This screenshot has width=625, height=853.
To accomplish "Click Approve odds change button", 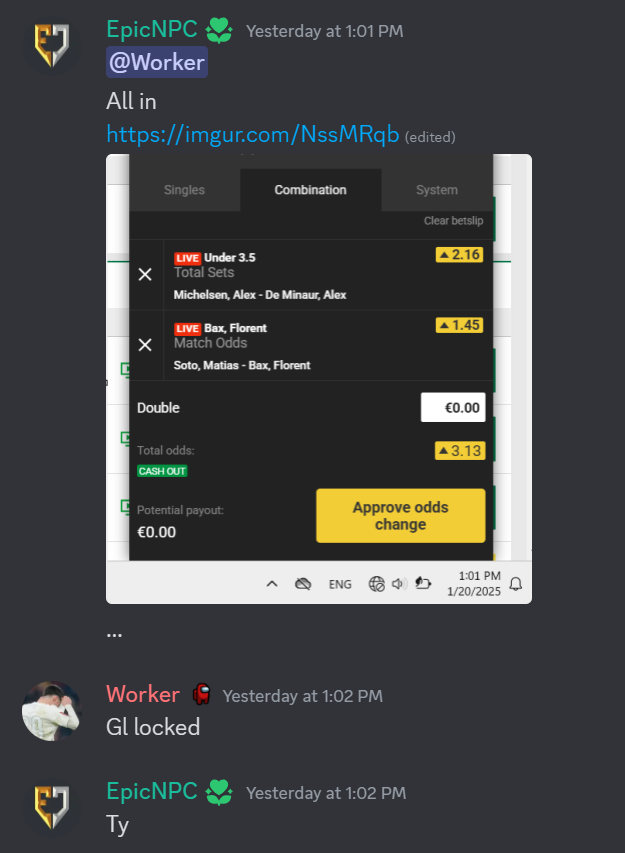I will [x=401, y=516].
